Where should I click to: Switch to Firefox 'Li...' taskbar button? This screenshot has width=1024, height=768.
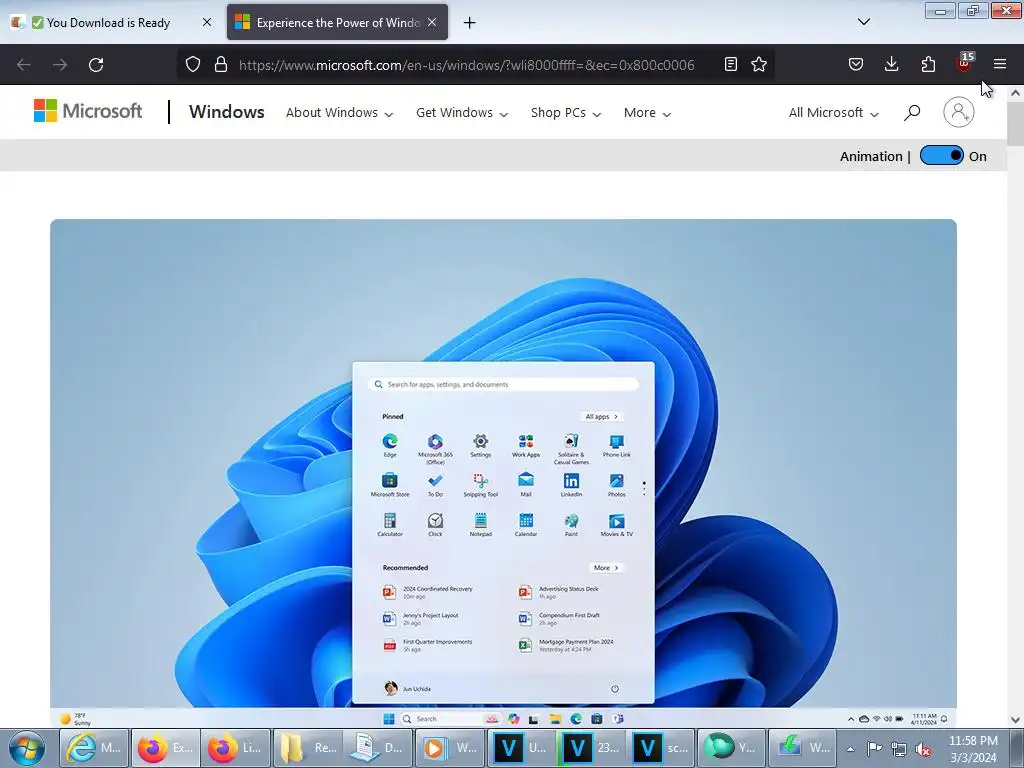236,748
